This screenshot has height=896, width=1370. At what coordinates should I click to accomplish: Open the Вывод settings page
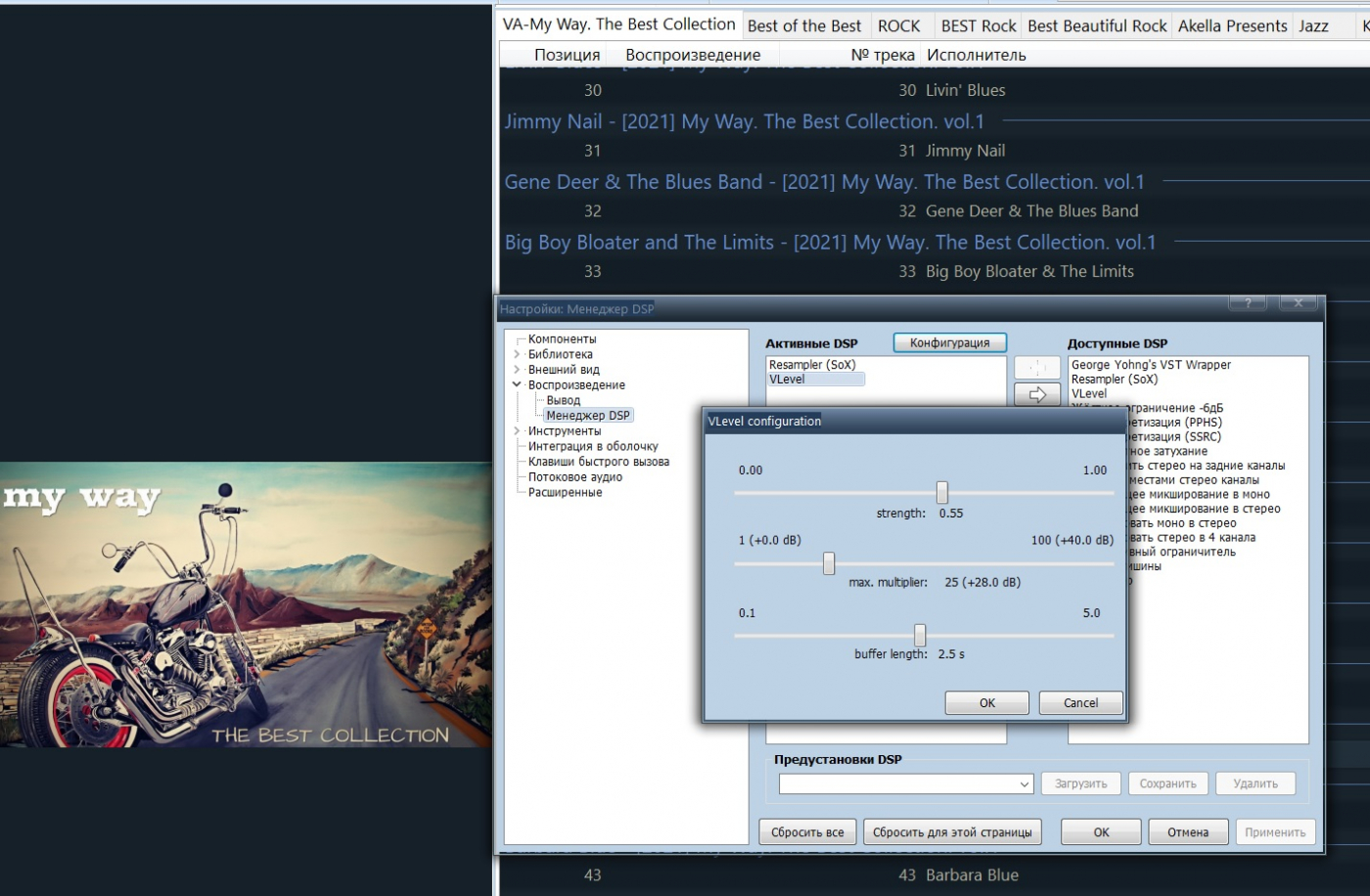(563, 400)
